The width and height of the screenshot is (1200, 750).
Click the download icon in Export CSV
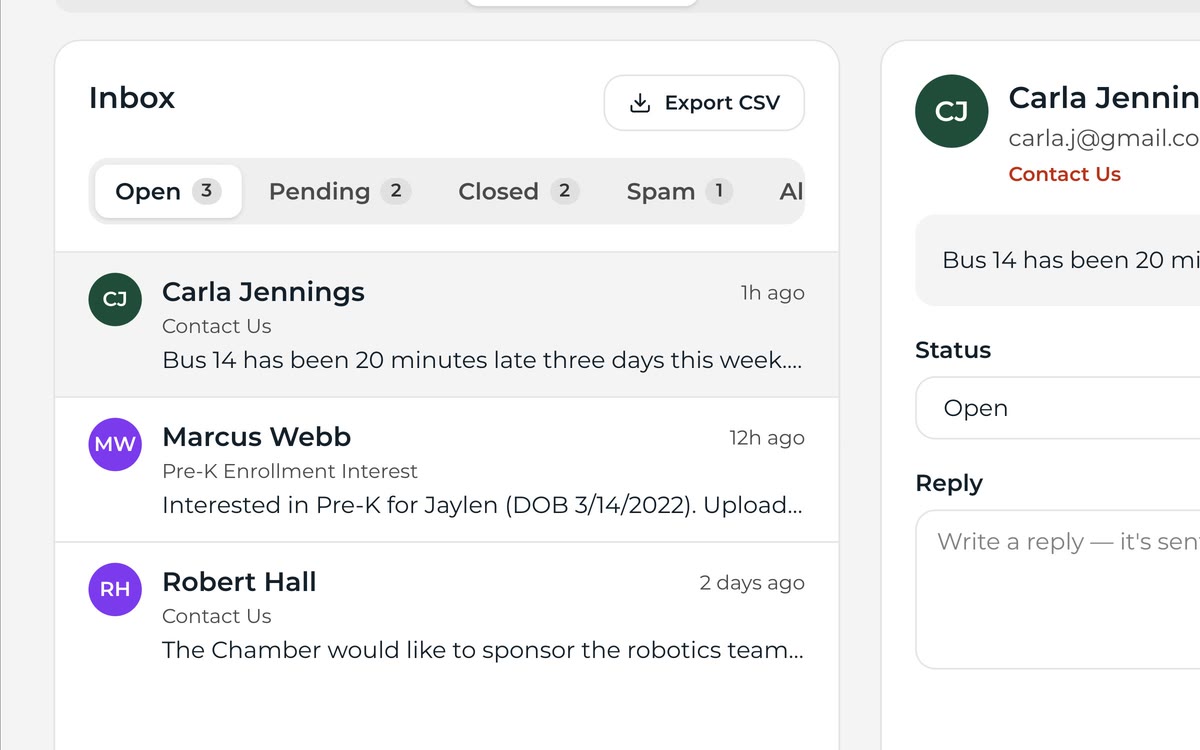(x=640, y=103)
